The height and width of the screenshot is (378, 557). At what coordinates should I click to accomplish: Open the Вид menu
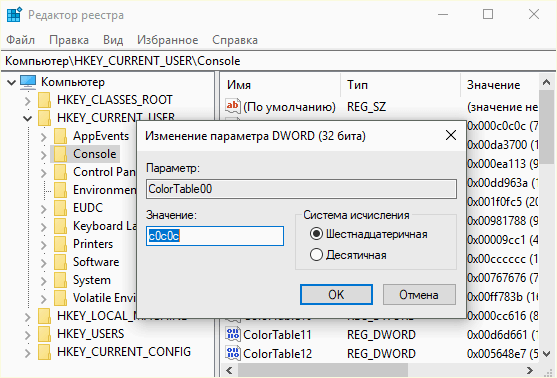(x=113, y=40)
